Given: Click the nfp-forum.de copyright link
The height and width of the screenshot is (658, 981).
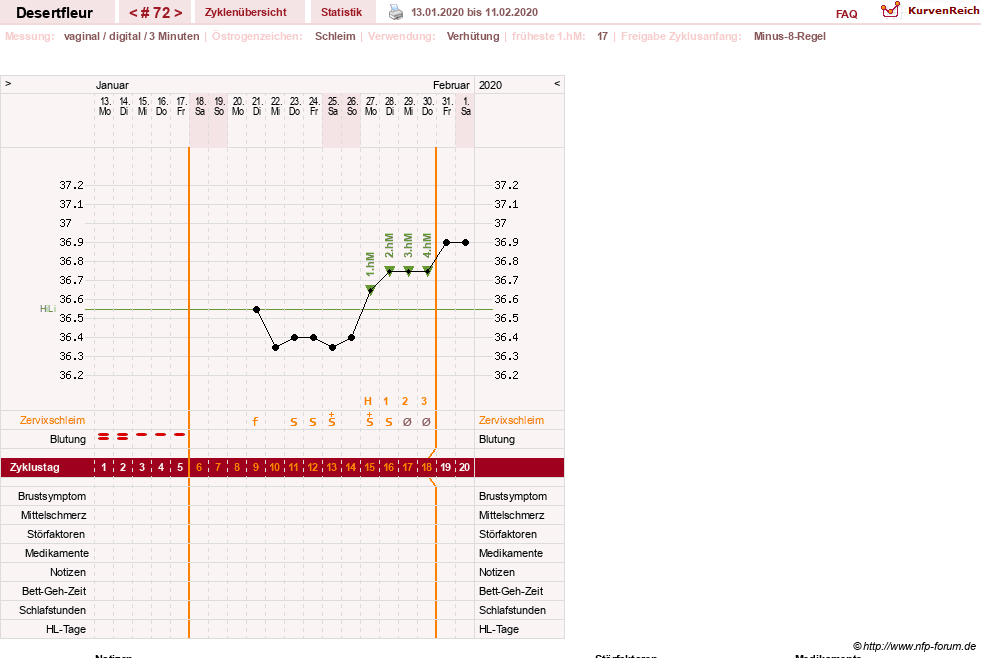Looking at the screenshot, I should click(x=914, y=646).
